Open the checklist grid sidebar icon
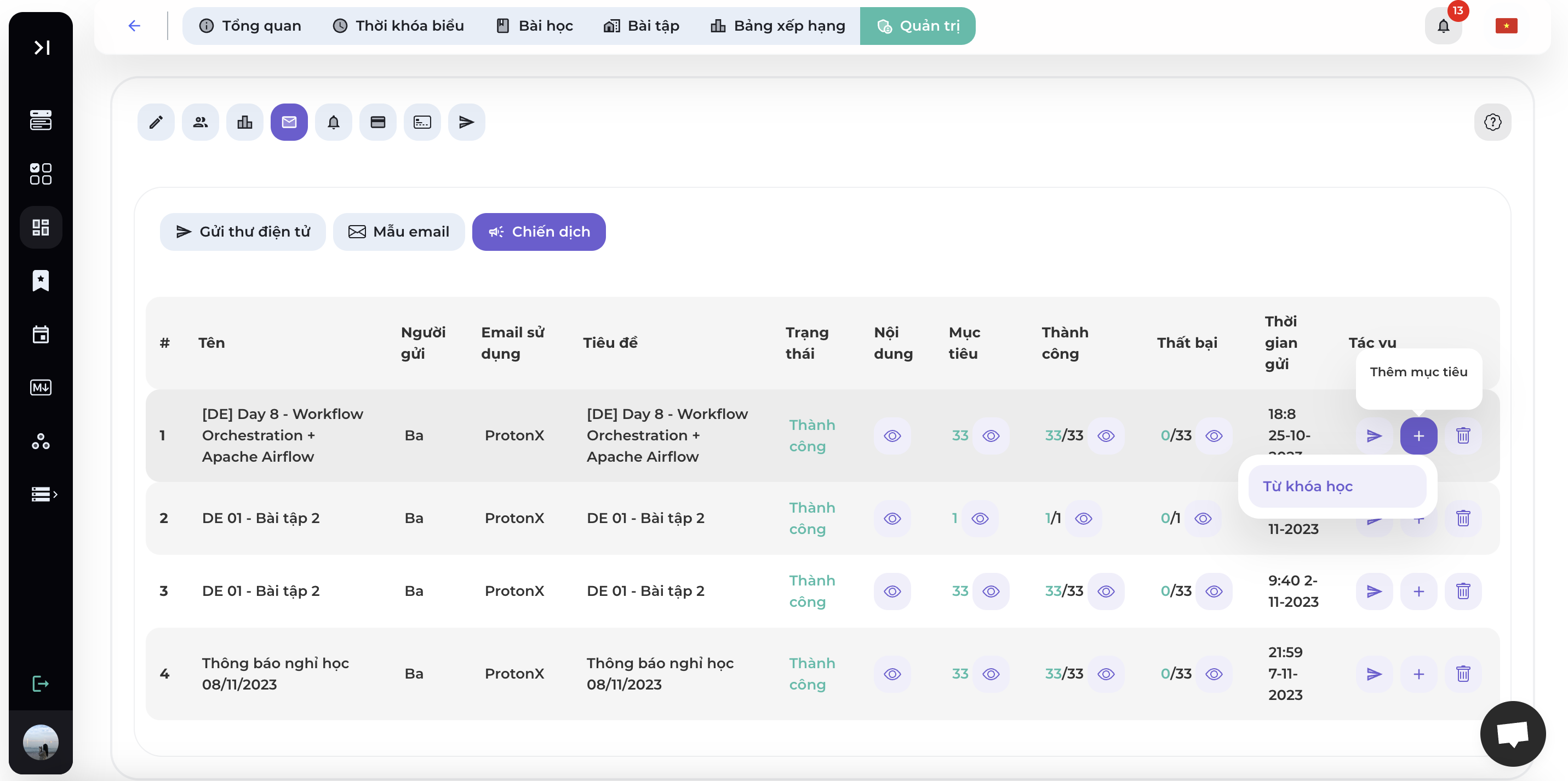 click(41, 174)
